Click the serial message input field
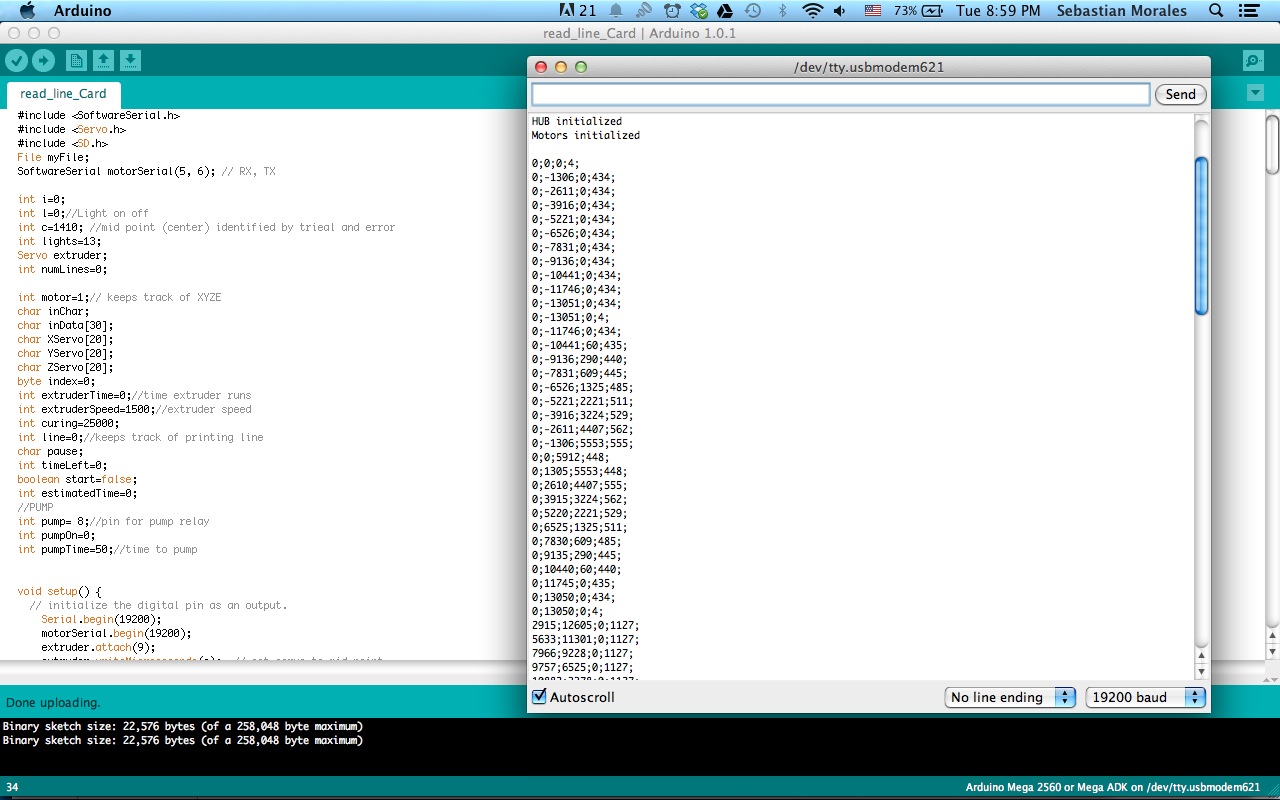The image size is (1280, 800). (x=840, y=93)
